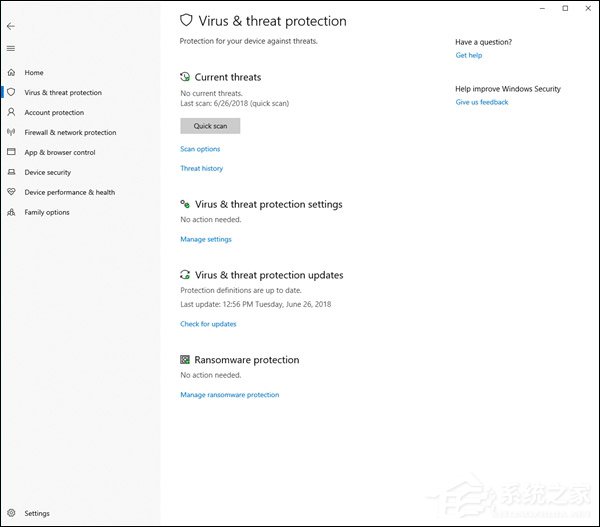Click the Check for updates link
Screen dimensions: 600x527
click(208, 324)
